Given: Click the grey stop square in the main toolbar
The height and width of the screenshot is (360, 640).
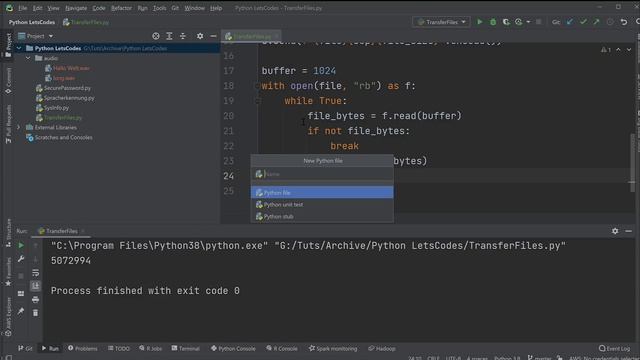Looking at the screenshot, I should [x=538, y=22].
